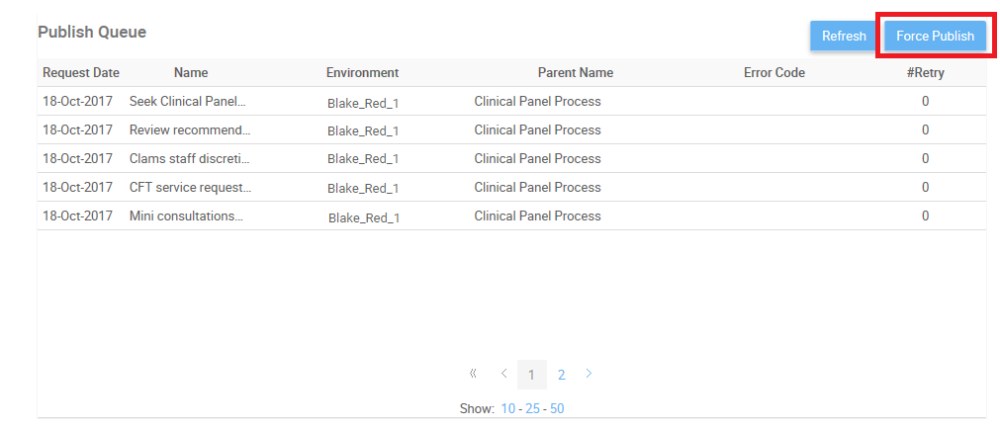Click the Environment column header

click(362, 73)
